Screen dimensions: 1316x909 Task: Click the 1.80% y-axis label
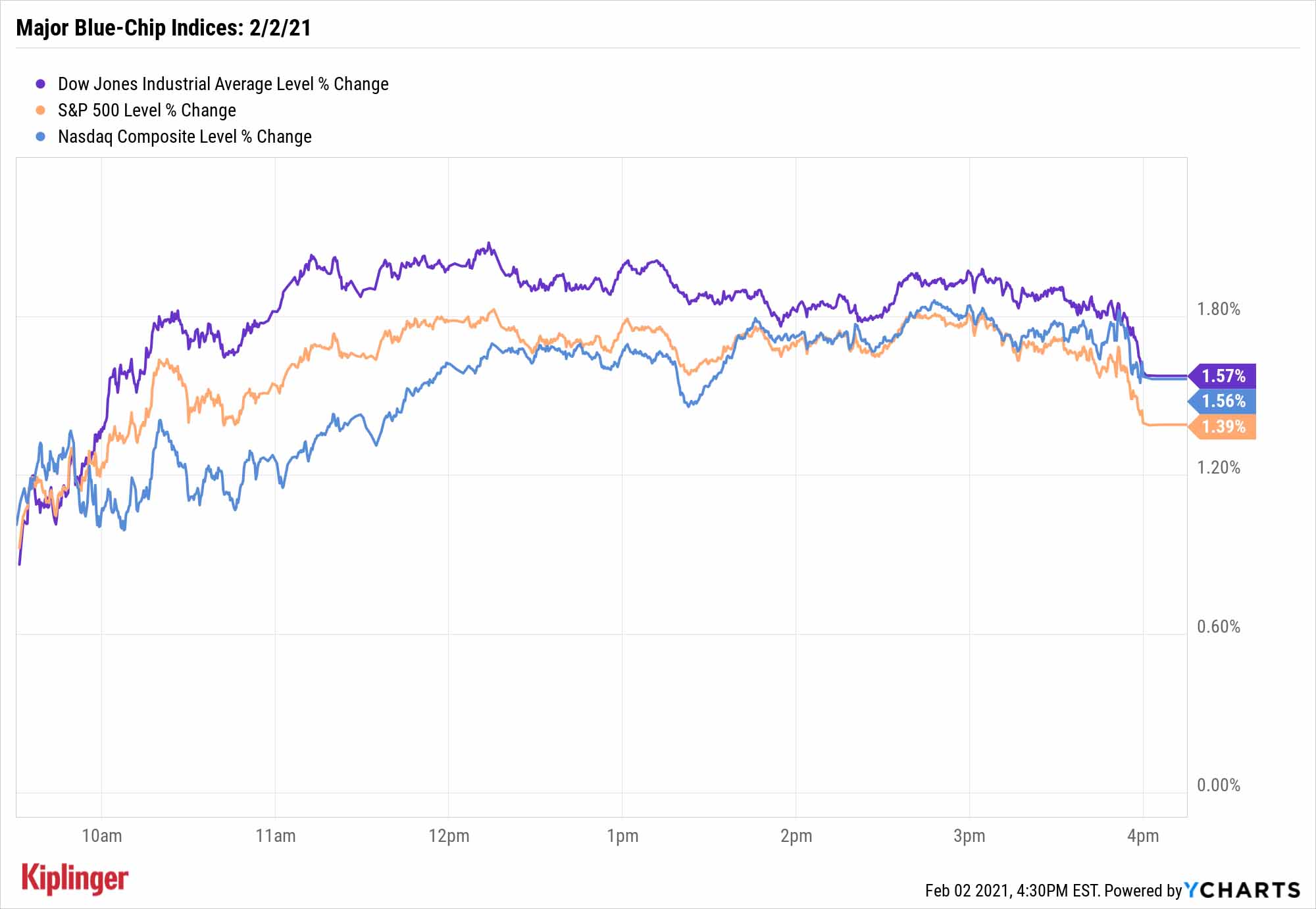pos(1218,309)
